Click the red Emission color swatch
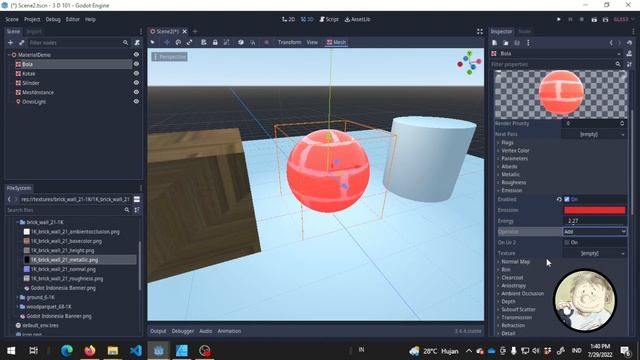This screenshot has height=360, width=640. (594, 210)
